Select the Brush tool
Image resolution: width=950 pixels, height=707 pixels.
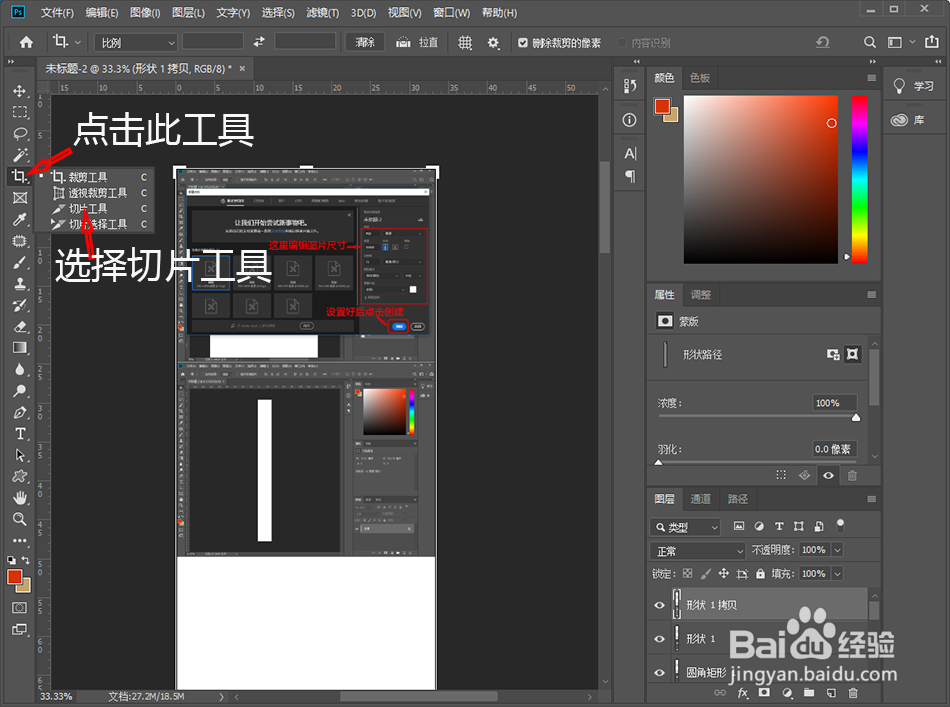19,262
